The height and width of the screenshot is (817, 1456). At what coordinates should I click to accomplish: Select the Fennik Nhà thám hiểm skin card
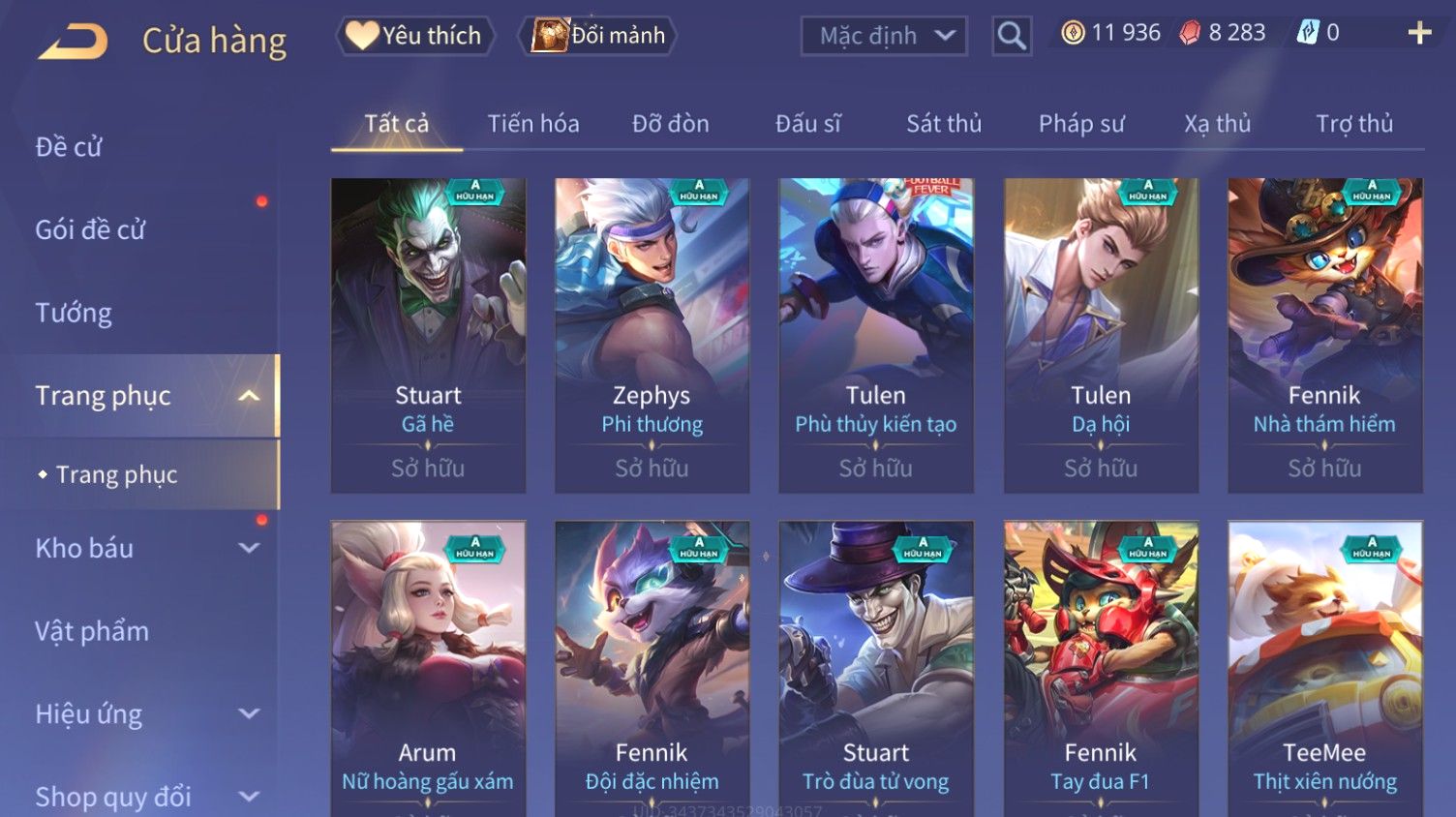1325,335
